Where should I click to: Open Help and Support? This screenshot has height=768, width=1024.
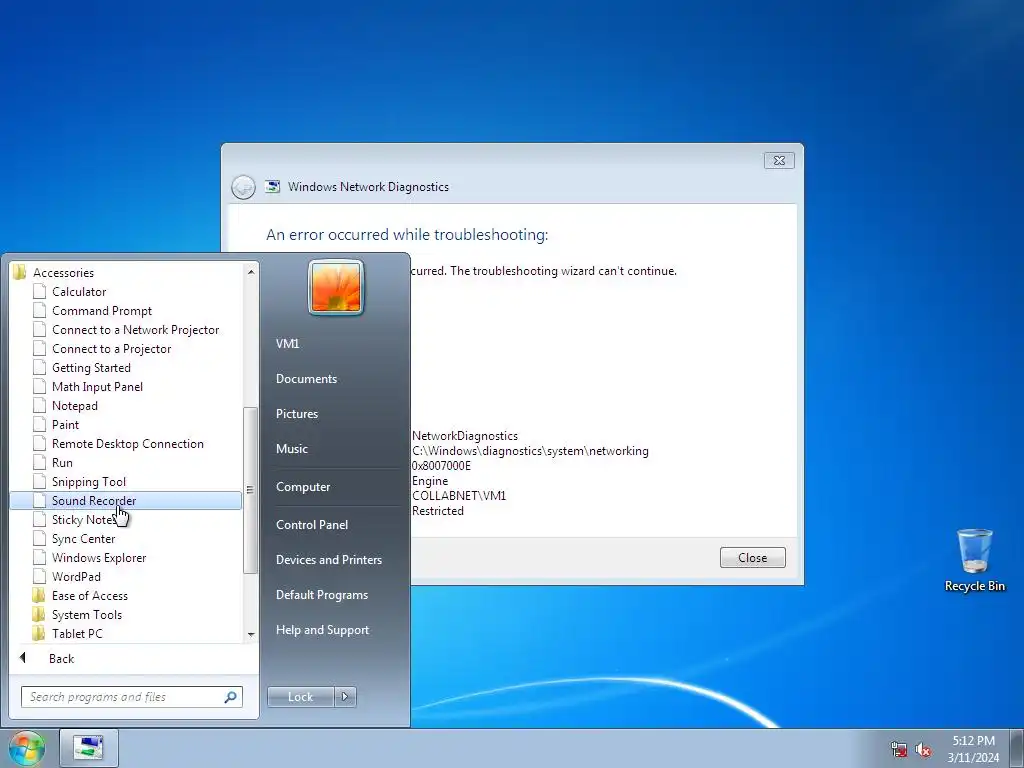coord(323,630)
